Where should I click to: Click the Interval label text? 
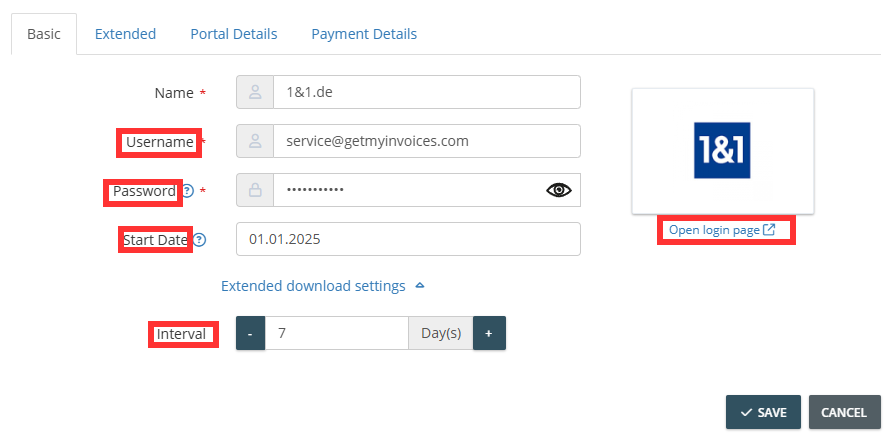(x=182, y=334)
